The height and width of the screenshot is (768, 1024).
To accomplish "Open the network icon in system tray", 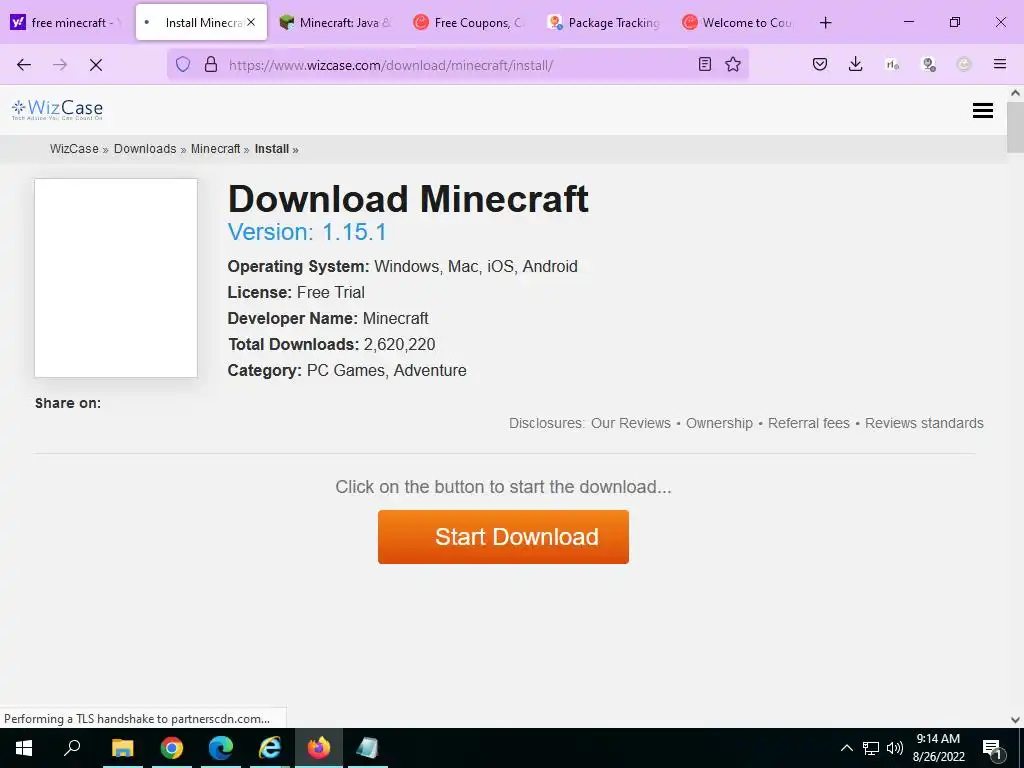I will [871, 748].
